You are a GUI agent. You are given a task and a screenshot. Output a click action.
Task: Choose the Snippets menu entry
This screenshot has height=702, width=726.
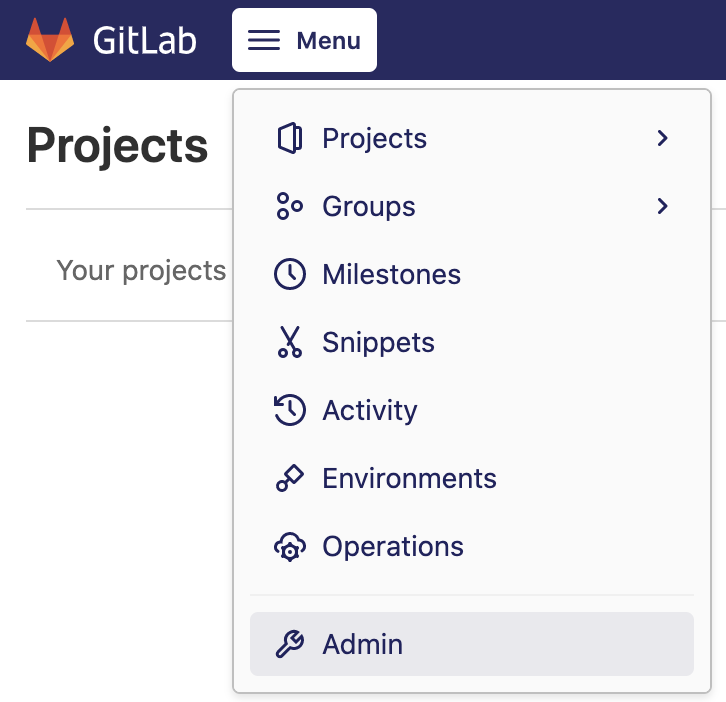tap(378, 343)
